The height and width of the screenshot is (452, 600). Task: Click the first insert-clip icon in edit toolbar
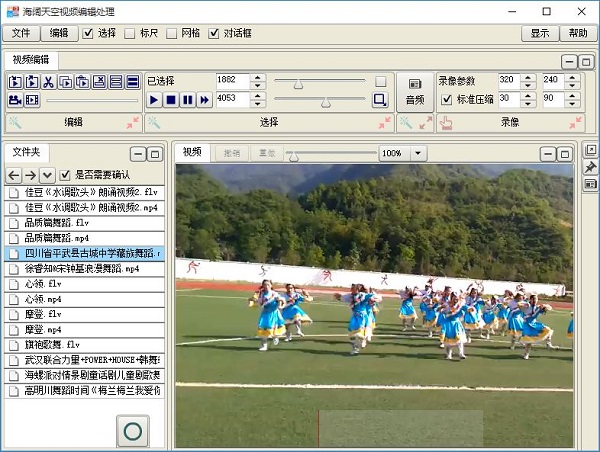15,82
